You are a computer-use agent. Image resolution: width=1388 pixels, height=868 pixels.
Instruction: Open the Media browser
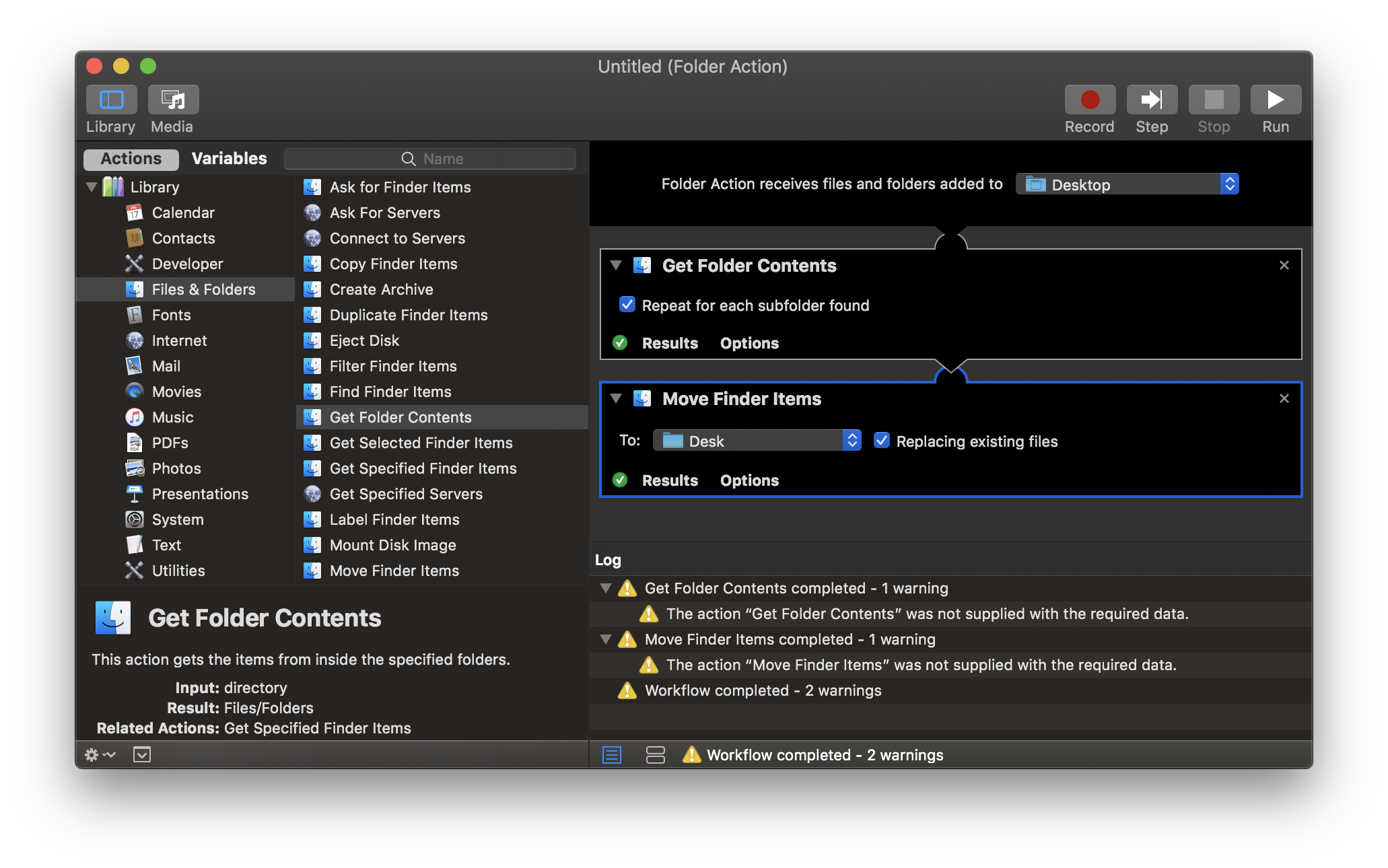[x=173, y=100]
